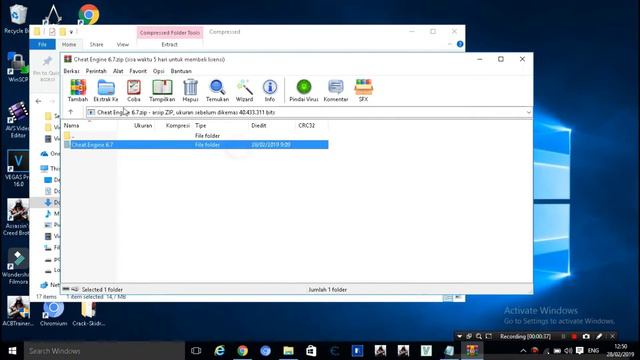Click the clock in the system tray
The height and width of the screenshot is (360, 640).
[x=620, y=350]
